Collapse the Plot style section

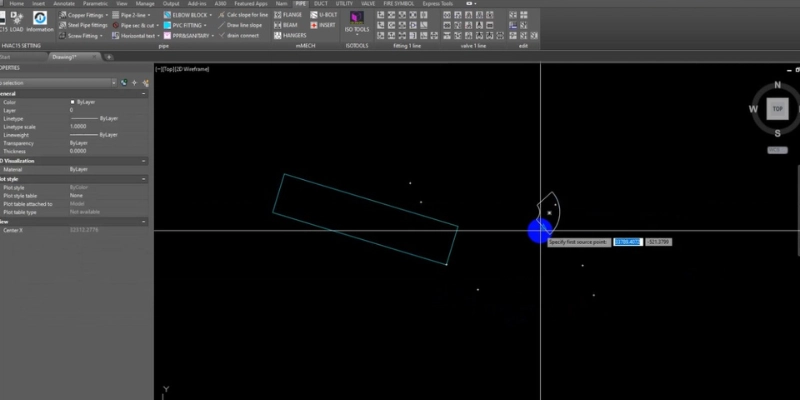coord(143,179)
